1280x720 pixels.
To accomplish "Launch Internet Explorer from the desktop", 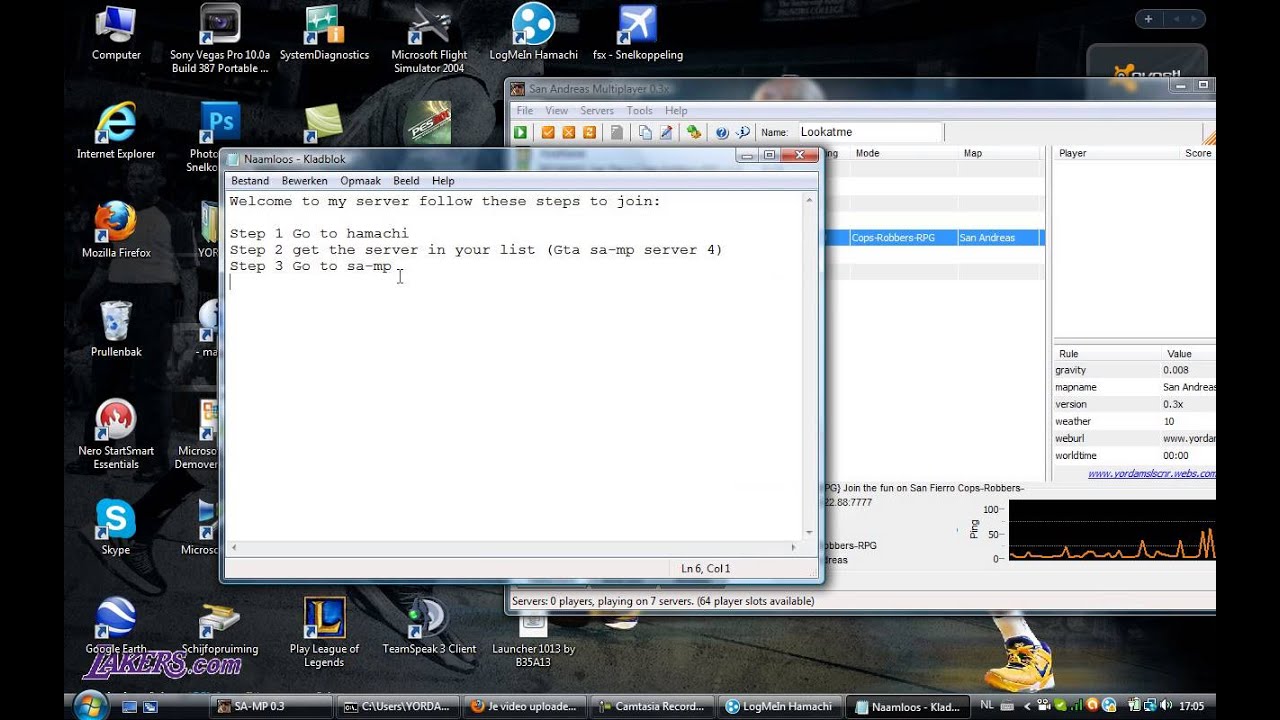I will coord(116,132).
